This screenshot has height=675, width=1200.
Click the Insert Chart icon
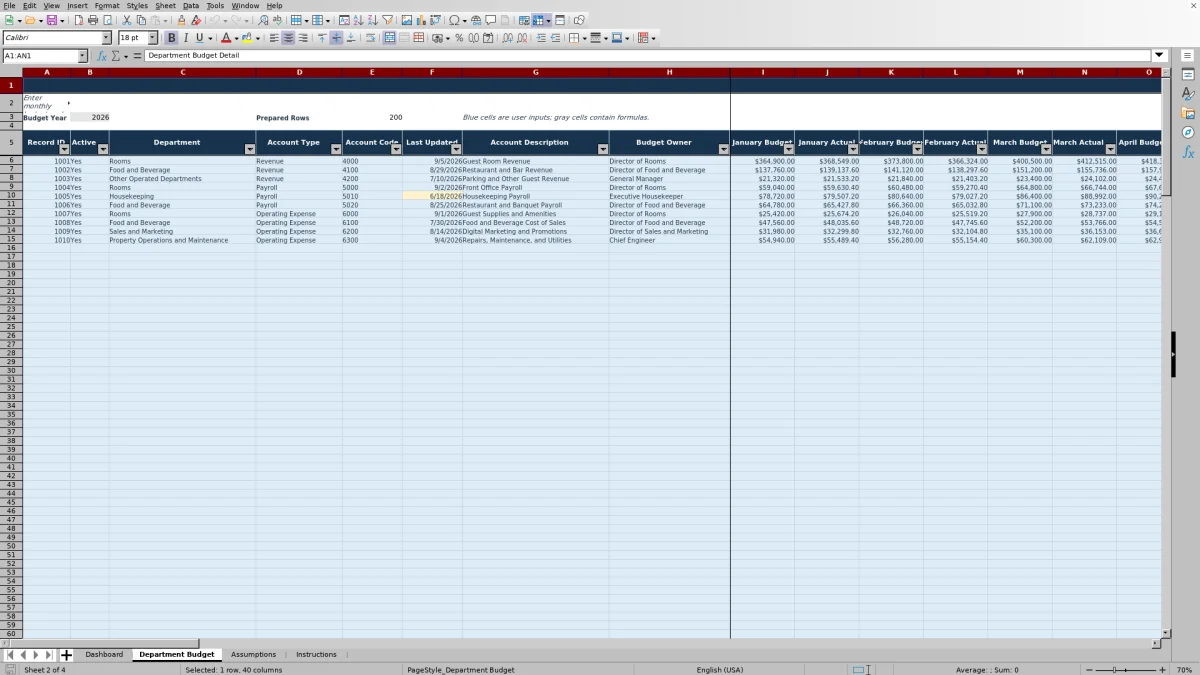point(421,20)
